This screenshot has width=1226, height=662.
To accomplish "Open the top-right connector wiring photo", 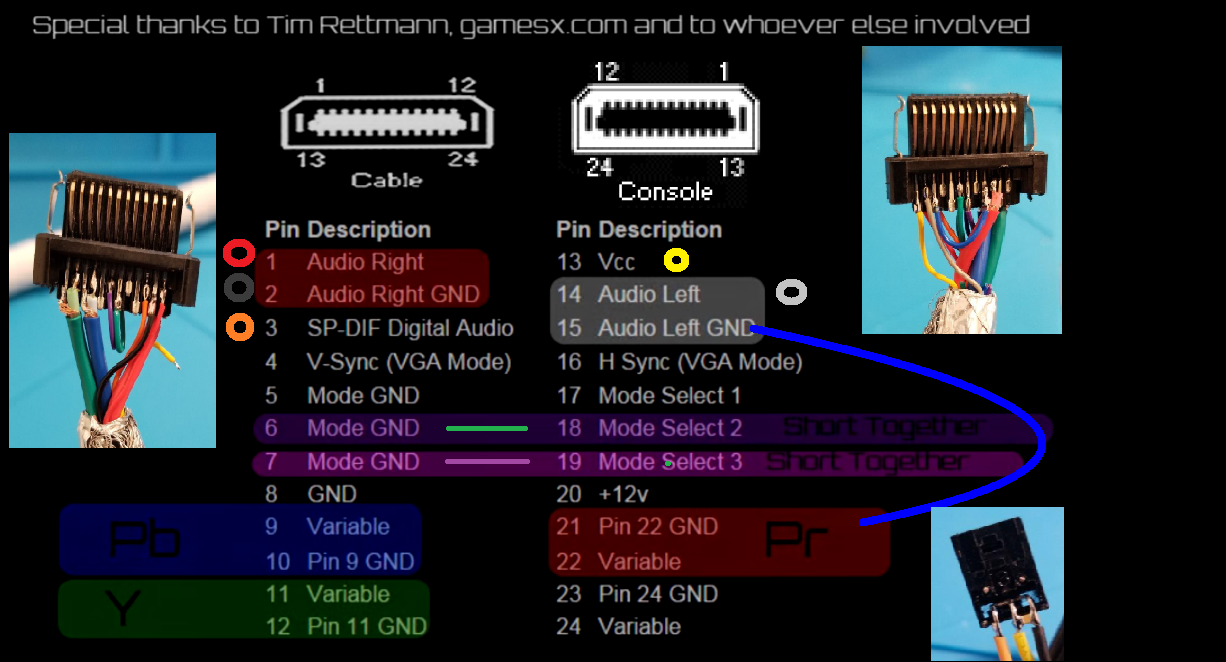I will tap(961, 190).
